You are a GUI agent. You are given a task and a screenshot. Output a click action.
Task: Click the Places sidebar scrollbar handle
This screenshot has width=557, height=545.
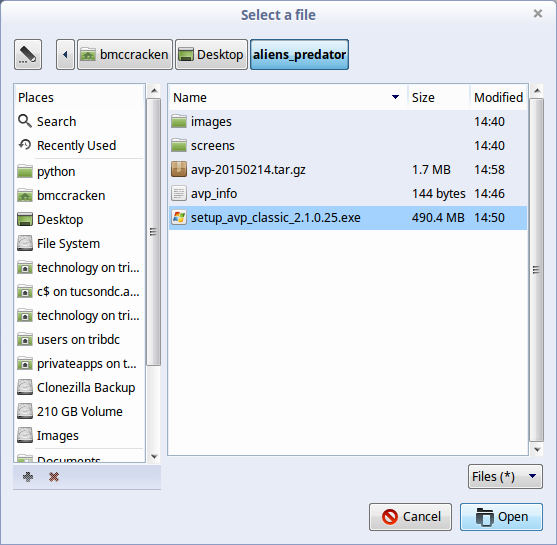153,232
